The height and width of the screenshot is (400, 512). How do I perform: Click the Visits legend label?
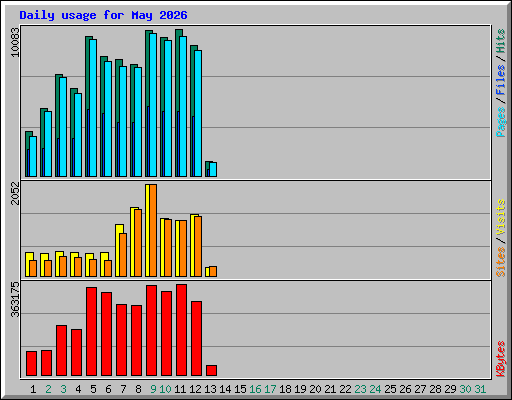[500, 218]
